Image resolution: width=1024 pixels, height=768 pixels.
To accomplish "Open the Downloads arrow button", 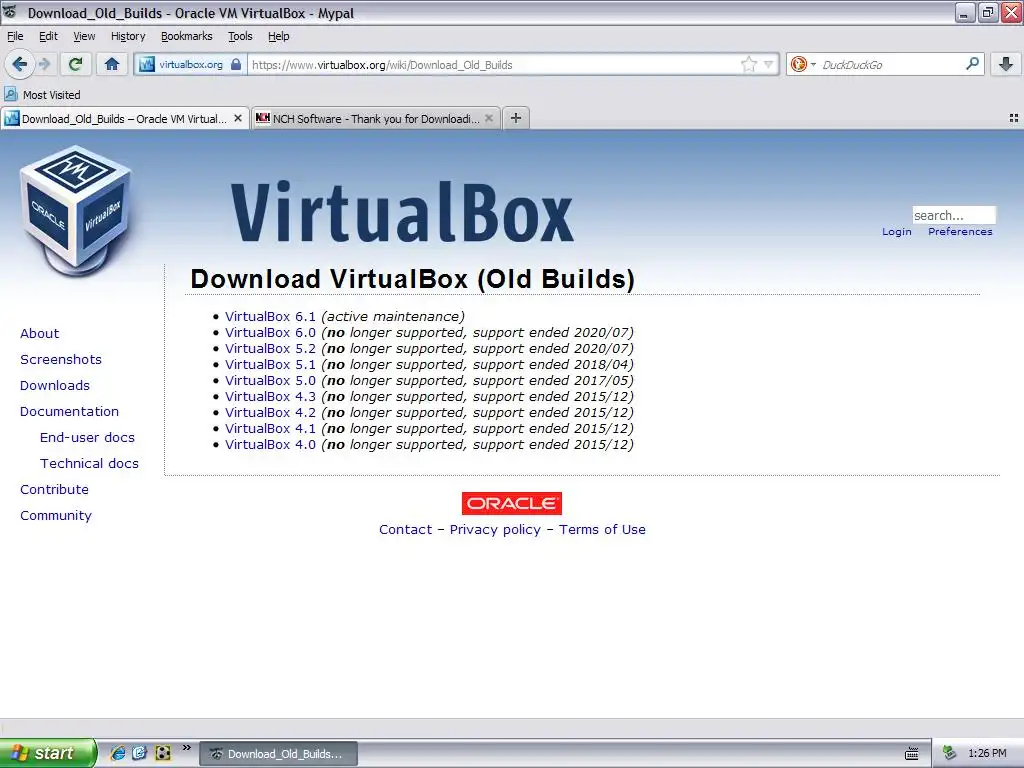I will (x=1006, y=64).
